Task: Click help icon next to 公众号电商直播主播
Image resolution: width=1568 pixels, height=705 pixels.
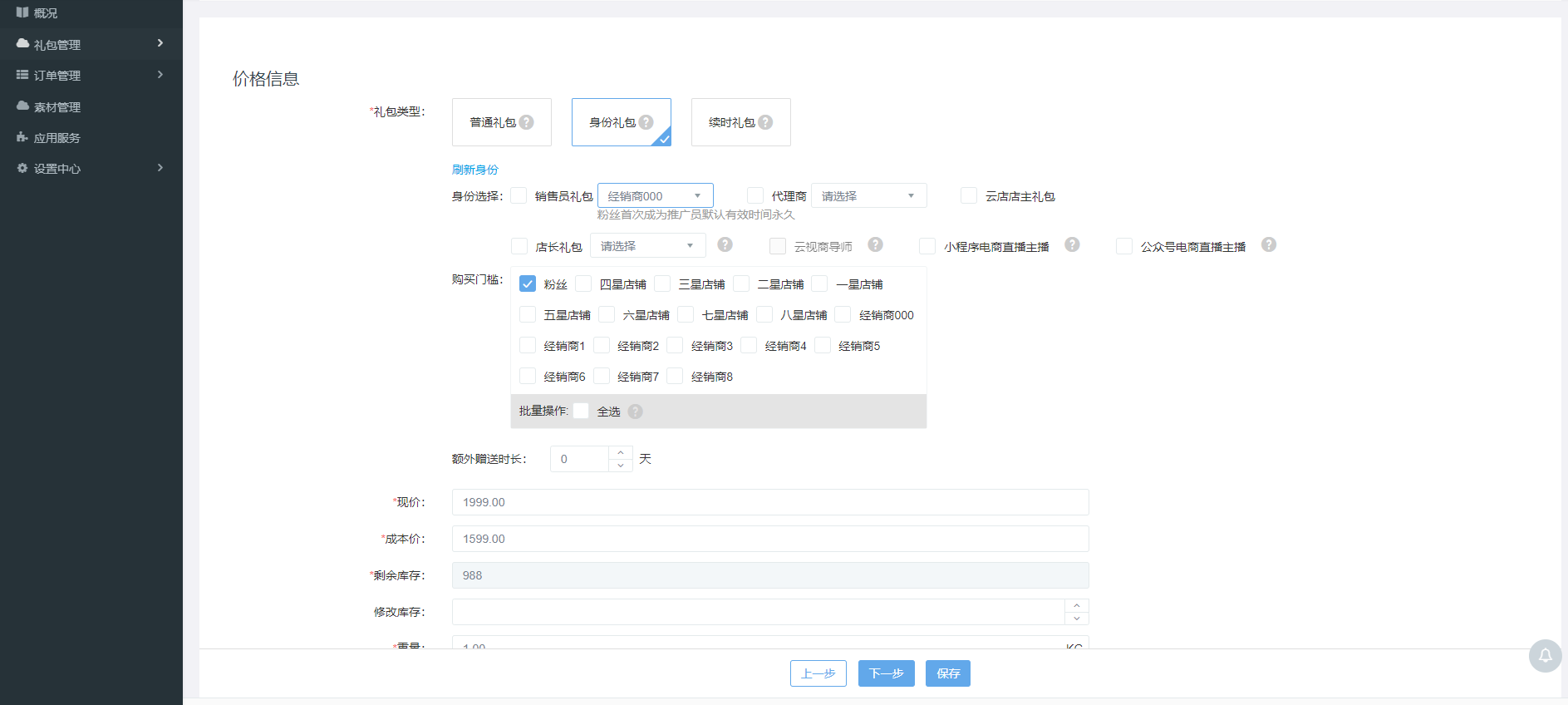Action: pyautogui.click(x=1268, y=244)
